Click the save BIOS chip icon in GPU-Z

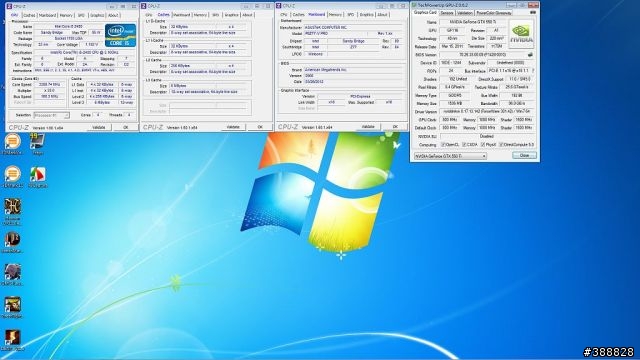(530, 55)
